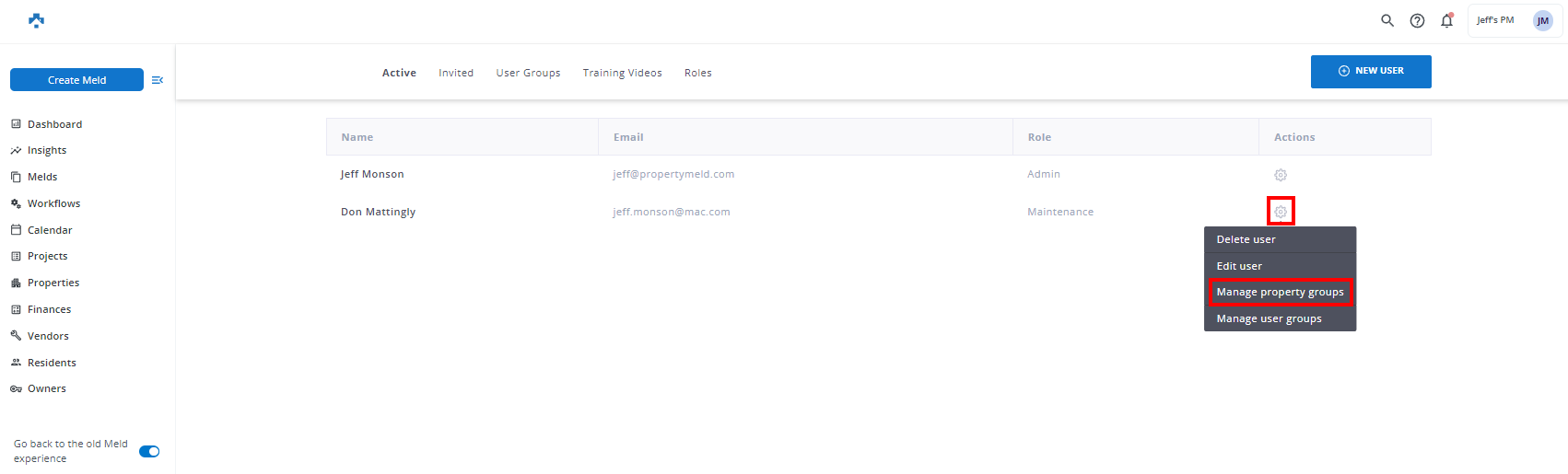Select Edit user in the dropdown
Screen dimensions: 1568x474
[1239, 266]
